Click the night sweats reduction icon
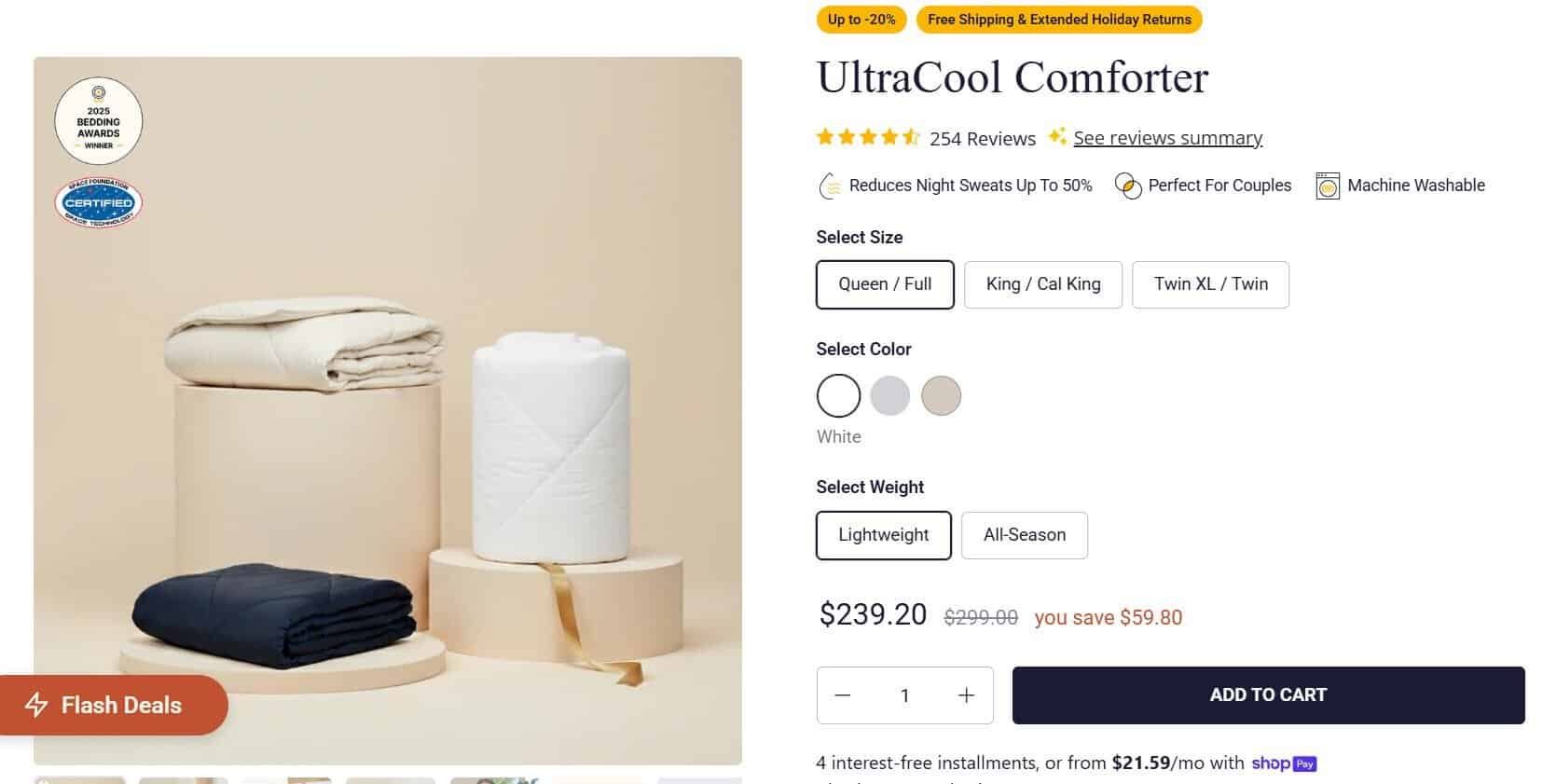Screen dimensions: 1543x784 [829, 186]
